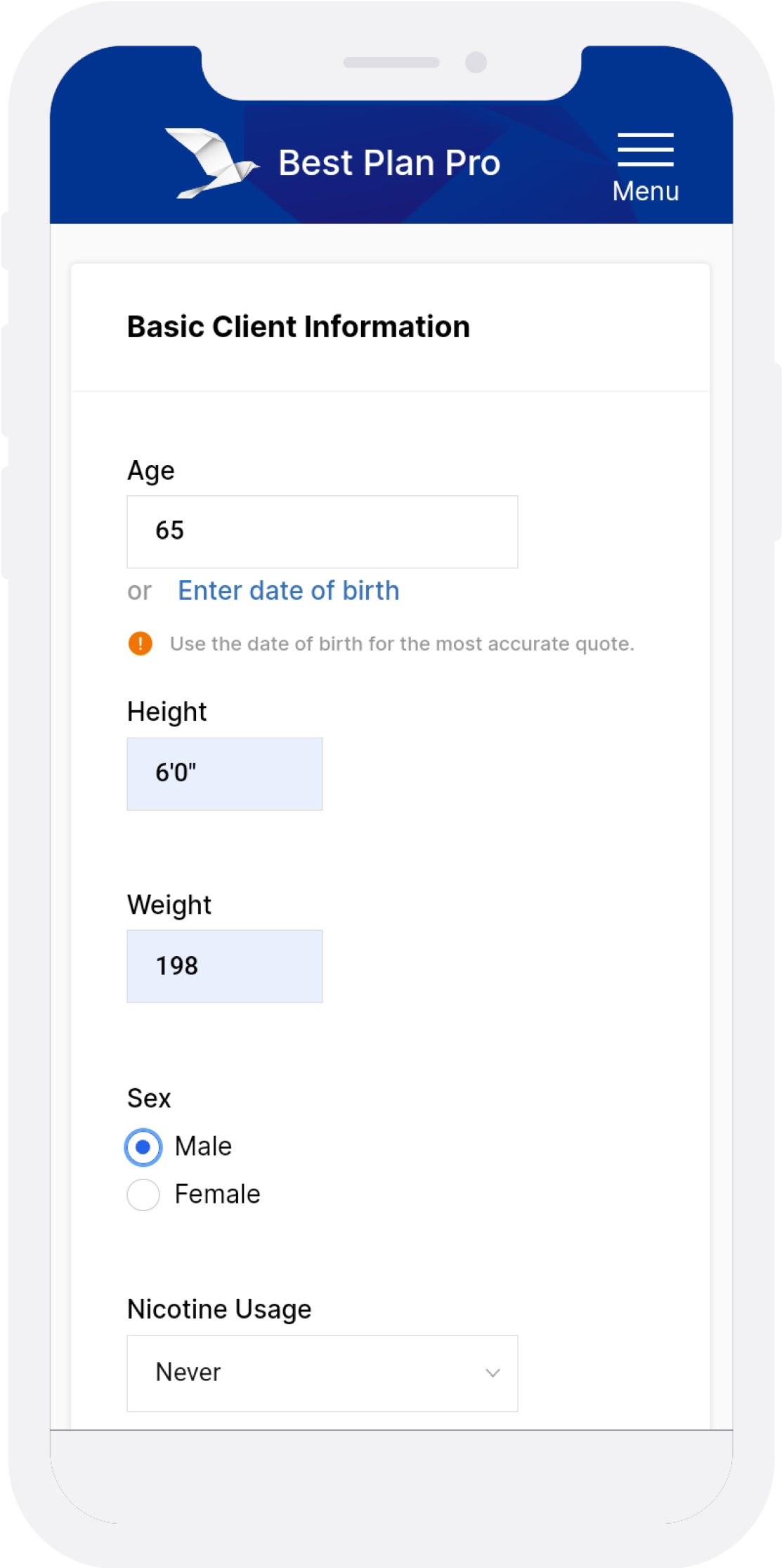Focus the Height field showing 6'0"

click(x=225, y=773)
